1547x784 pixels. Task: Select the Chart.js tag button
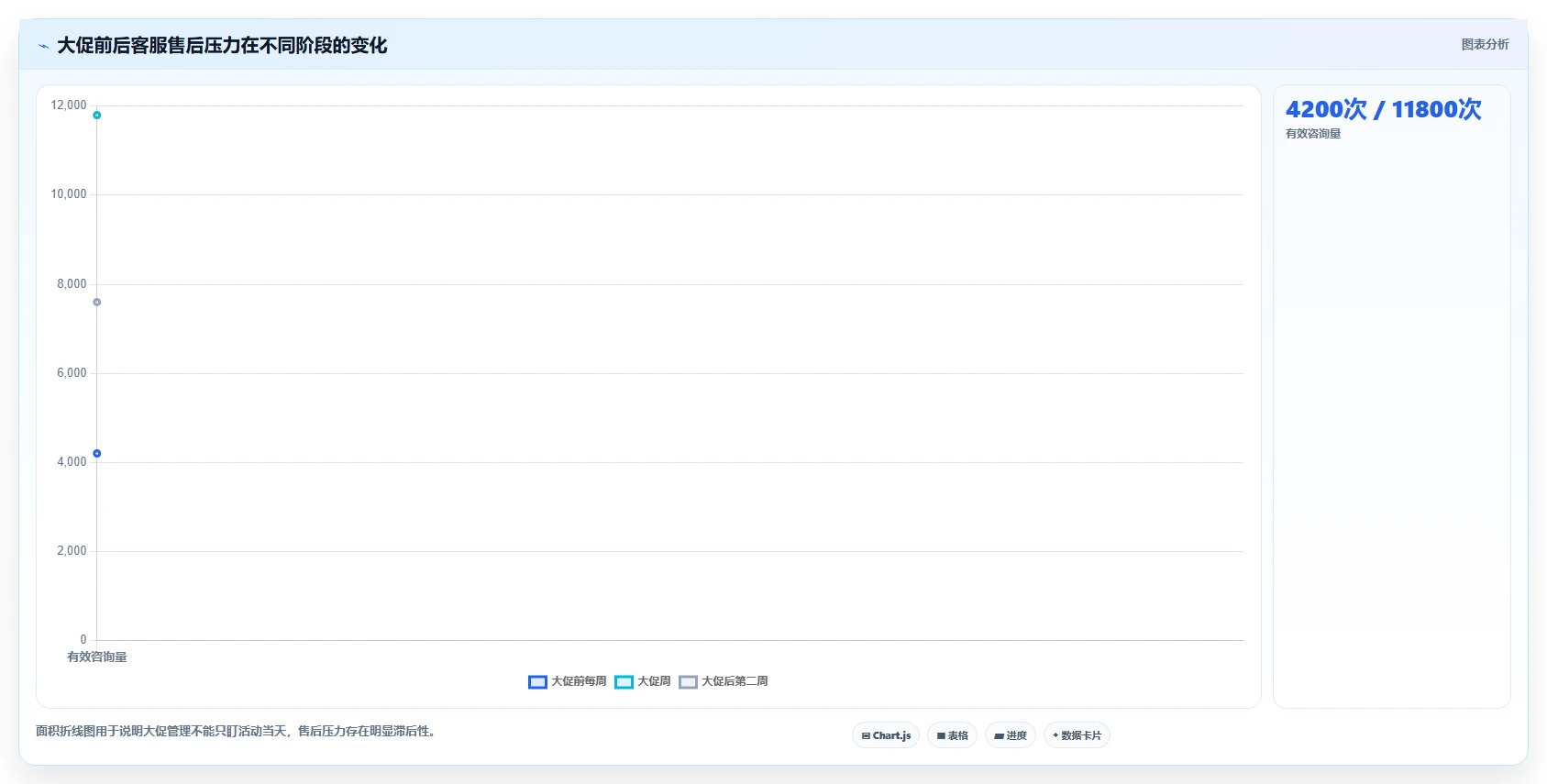[886, 735]
